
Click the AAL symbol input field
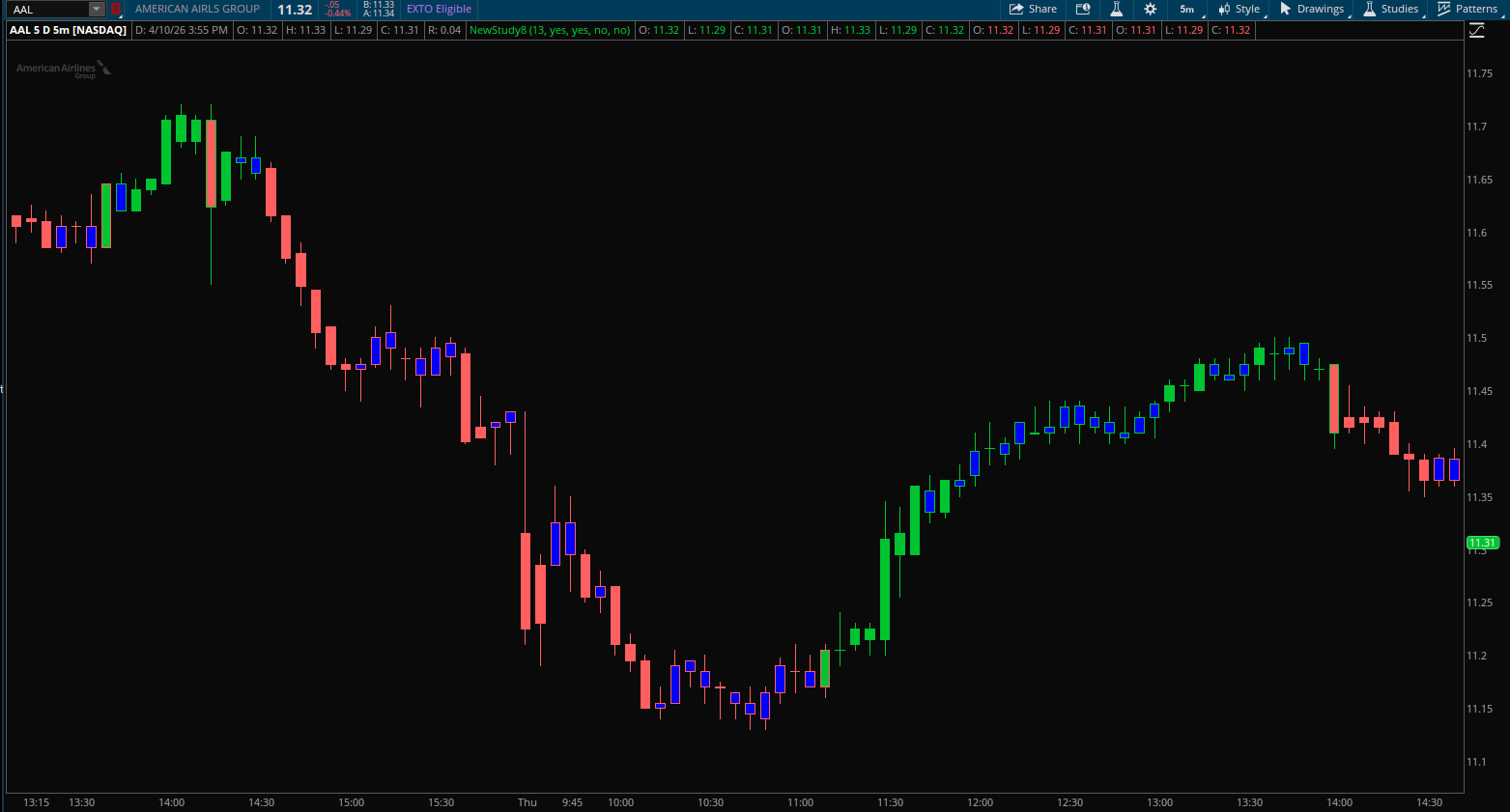pos(48,9)
